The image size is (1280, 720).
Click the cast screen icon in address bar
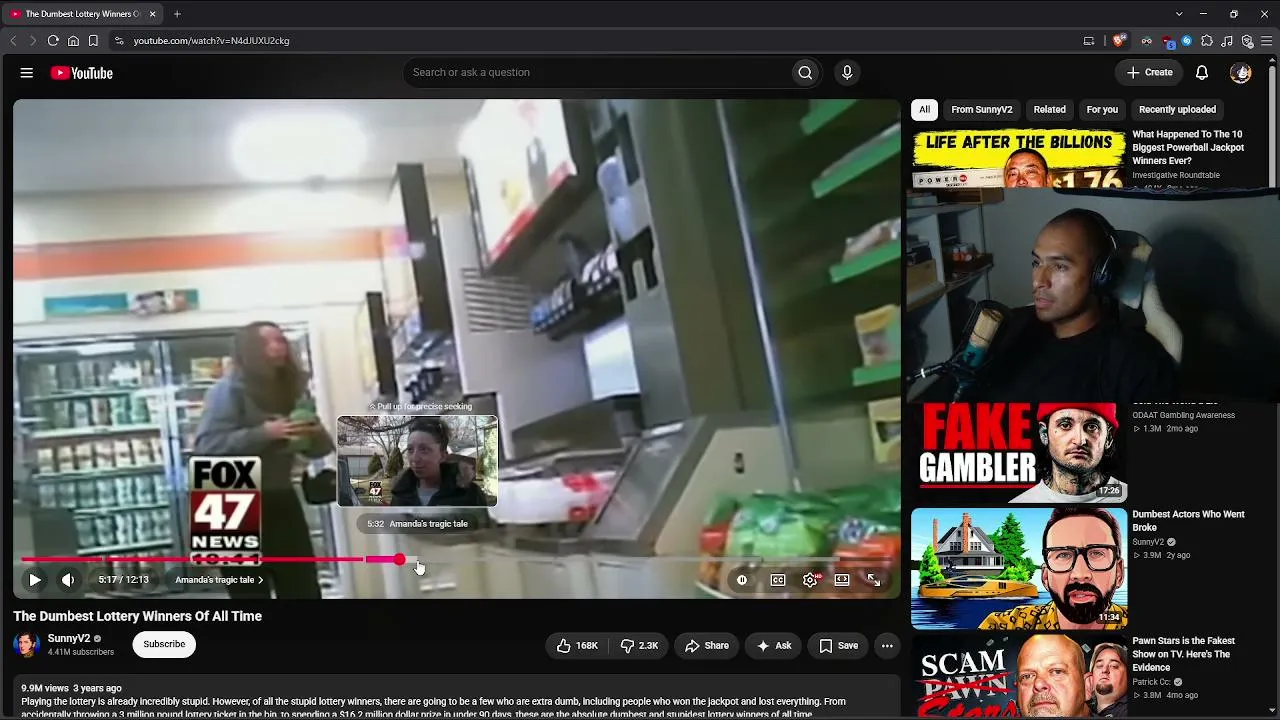[x=1089, y=41]
